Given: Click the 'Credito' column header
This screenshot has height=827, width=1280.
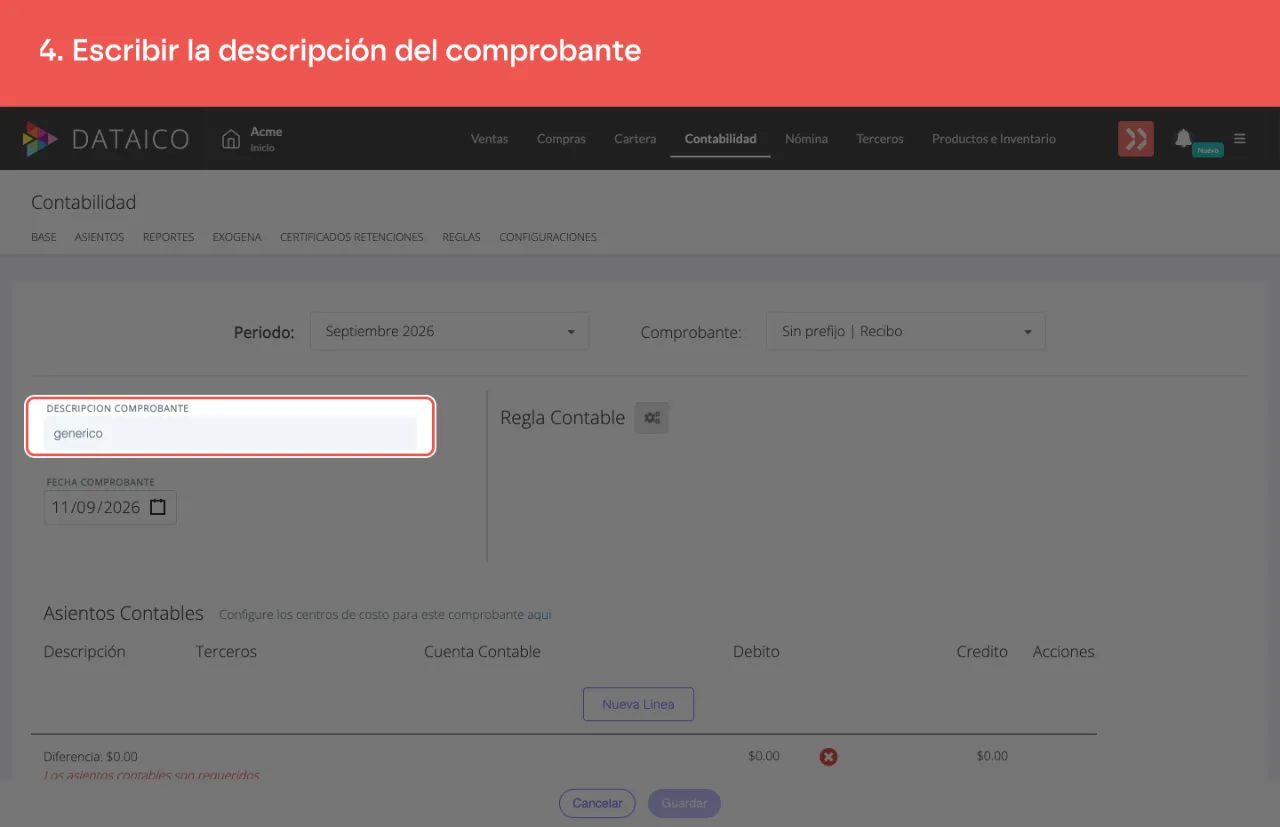Looking at the screenshot, I should (982, 652).
